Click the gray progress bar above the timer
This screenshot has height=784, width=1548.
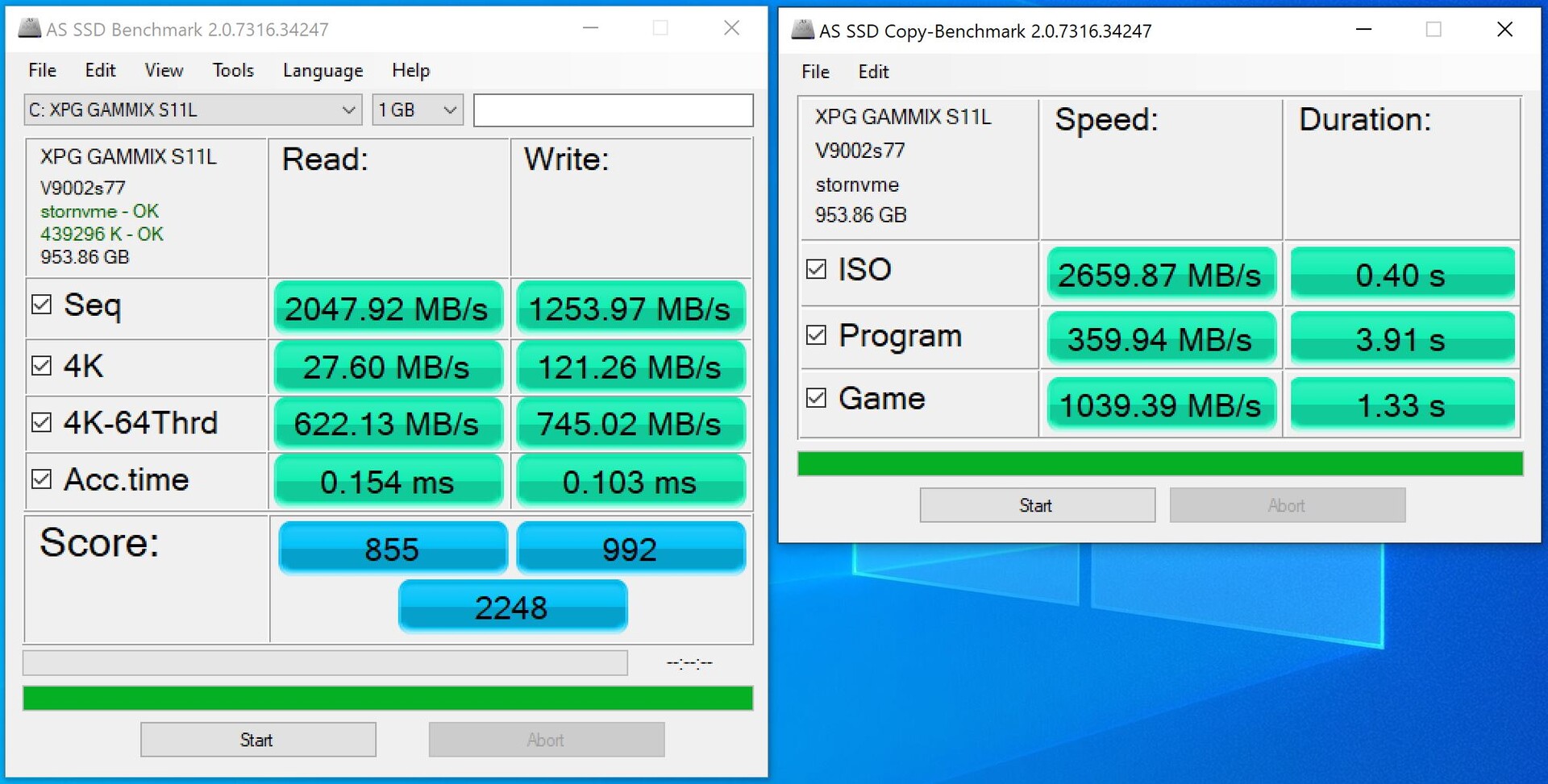pyautogui.click(x=325, y=662)
